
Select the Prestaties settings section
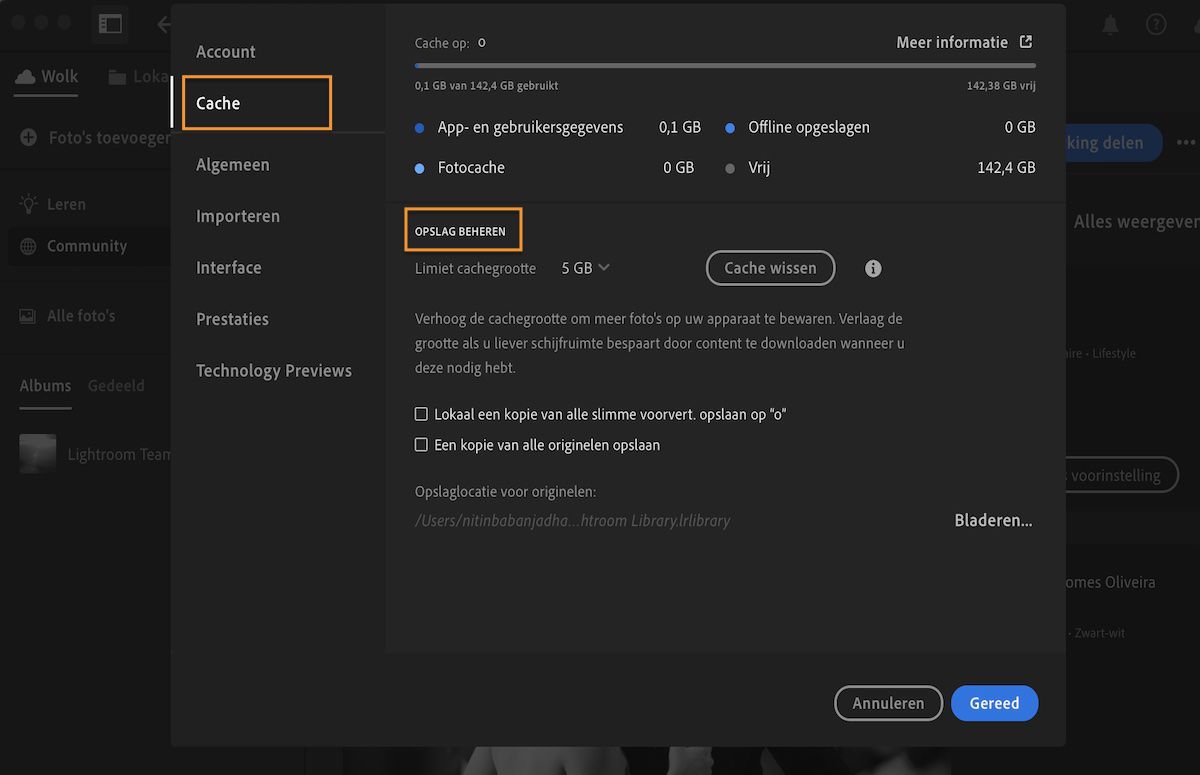point(232,319)
